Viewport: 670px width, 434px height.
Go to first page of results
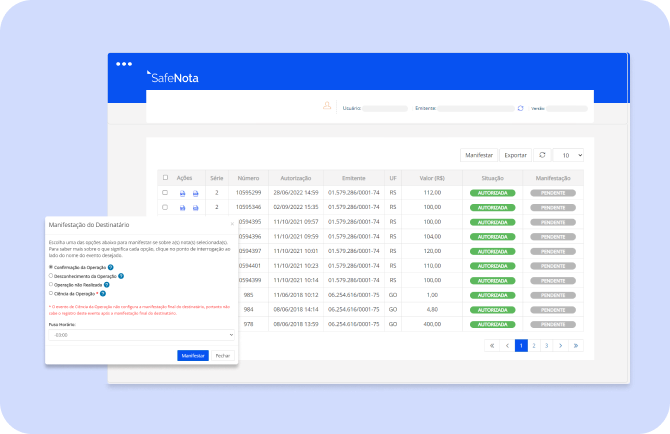coord(492,346)
